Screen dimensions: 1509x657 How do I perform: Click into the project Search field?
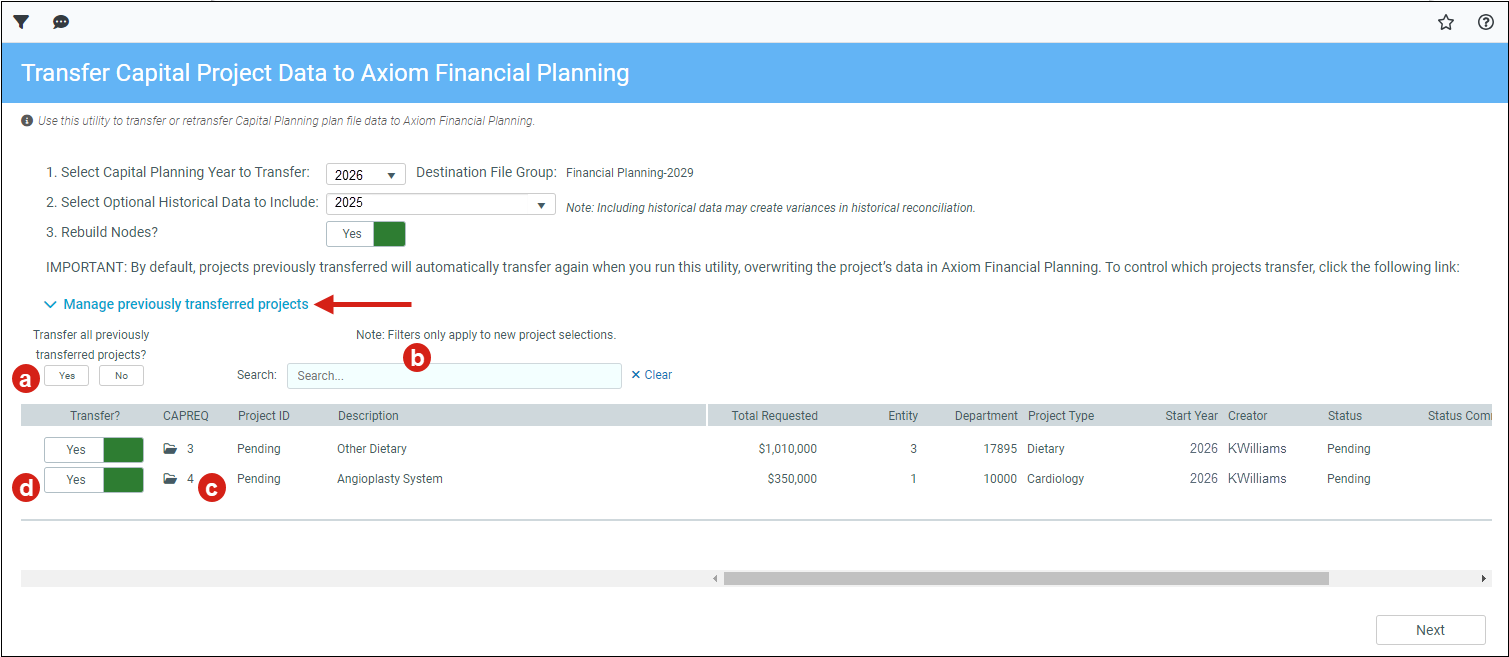(454, 376)
